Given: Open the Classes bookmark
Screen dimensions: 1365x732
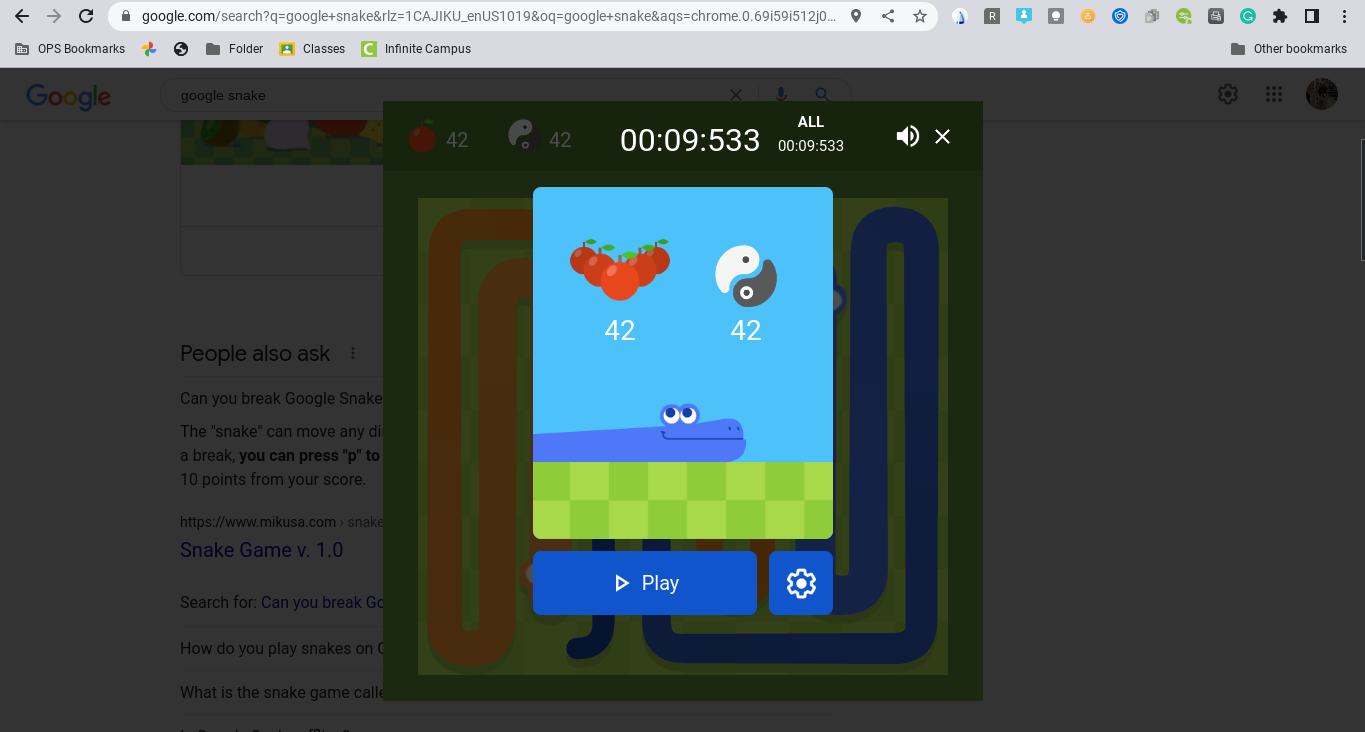Looking at the screenshot, I should coord(313,49).
